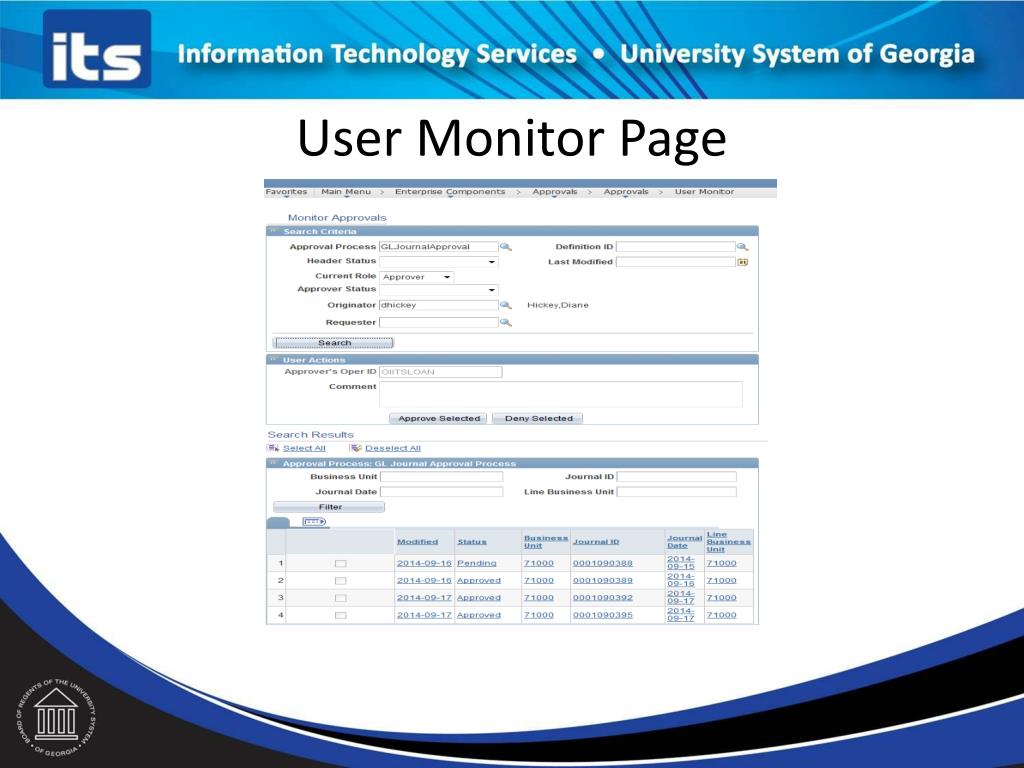Open Requester lookup magnifier icon
This screenshot has height=768, width=1024.
pyautogui.click(x=505, y=323)
